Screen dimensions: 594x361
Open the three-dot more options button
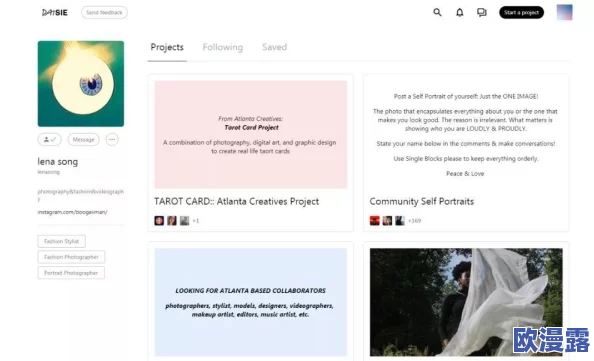point(112,139)
